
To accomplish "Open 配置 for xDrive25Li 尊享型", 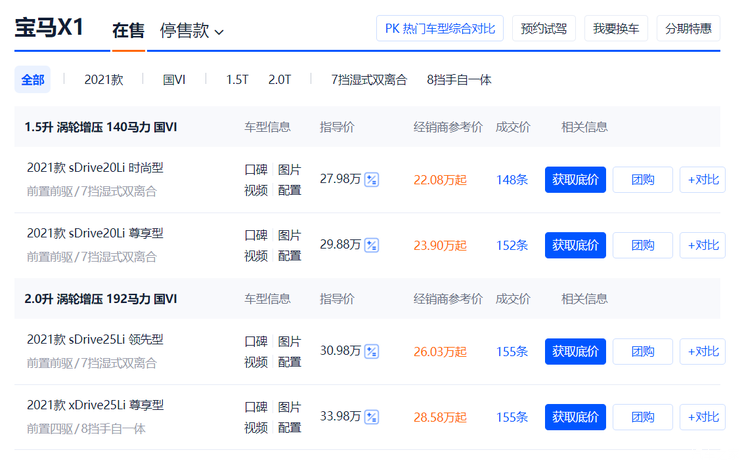I will (x=289, y=428).
